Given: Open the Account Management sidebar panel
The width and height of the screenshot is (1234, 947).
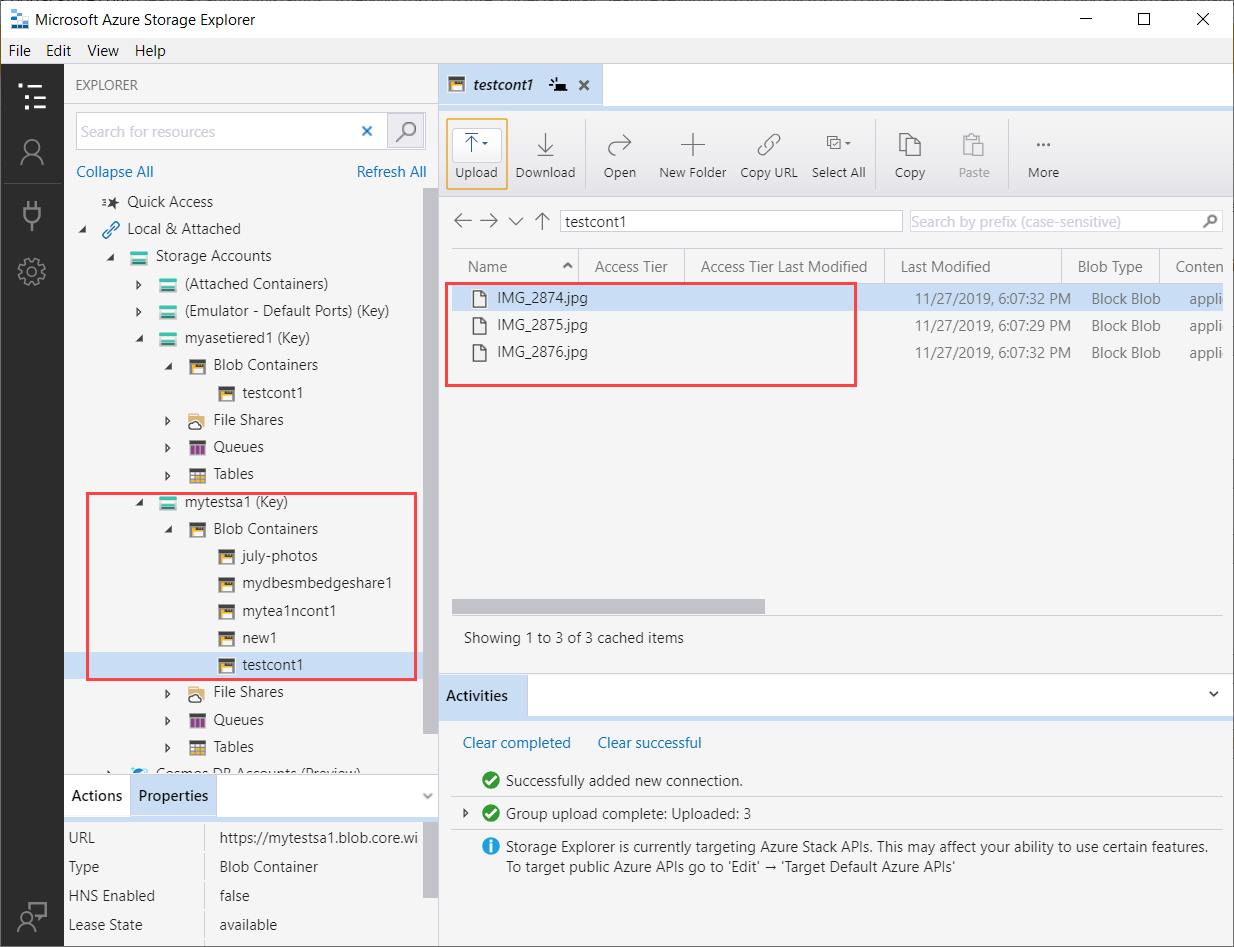Looking at the screenshot, I should coord(32,152).
